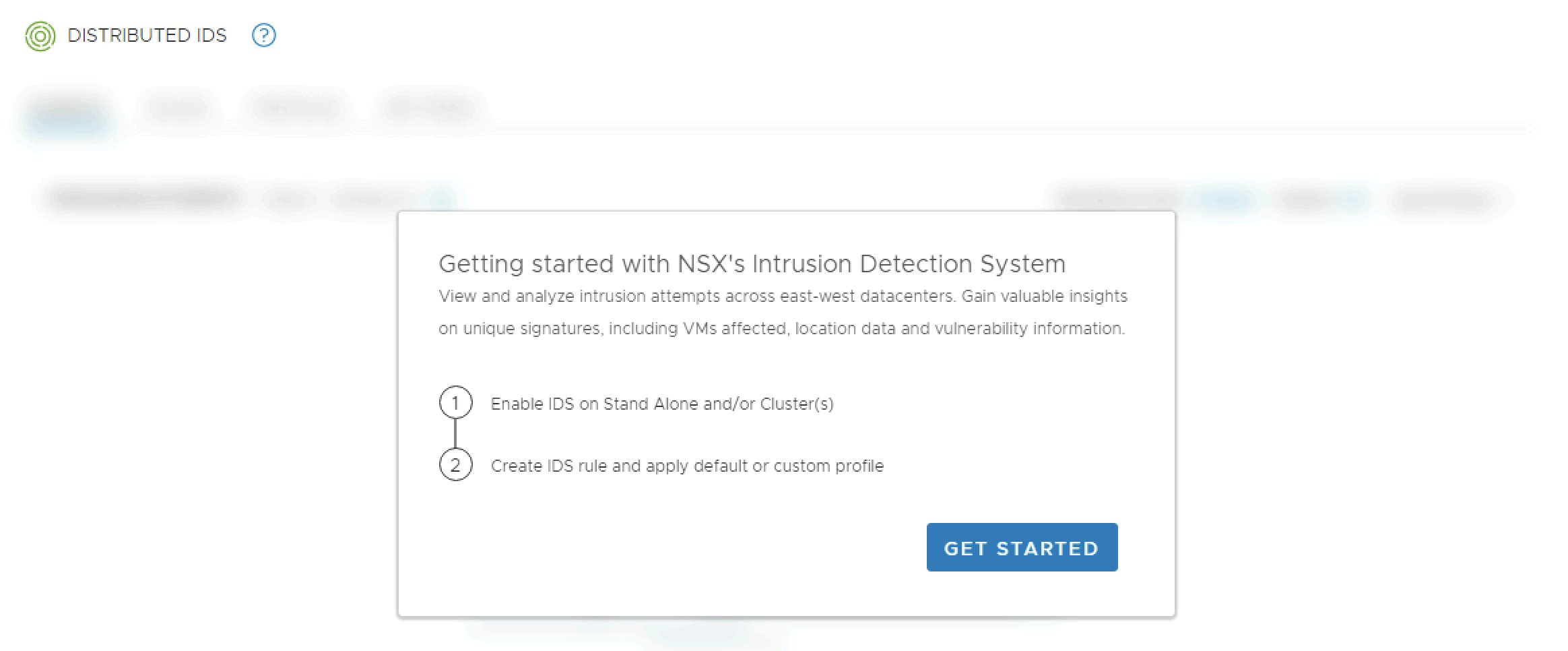Click the small blurred blue icon above dialog corner
This screenshot has height=651, width=1568.
point(441,197)
